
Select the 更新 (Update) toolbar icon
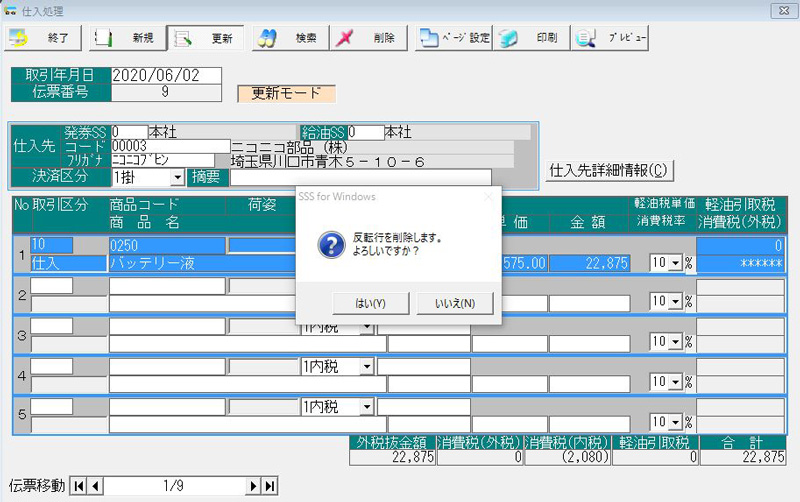point(206,39)
